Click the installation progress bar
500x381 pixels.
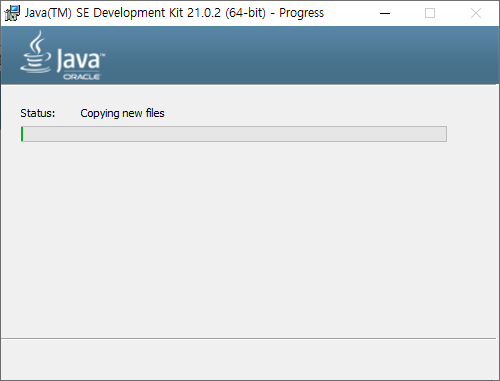click(x=234, y=134)
